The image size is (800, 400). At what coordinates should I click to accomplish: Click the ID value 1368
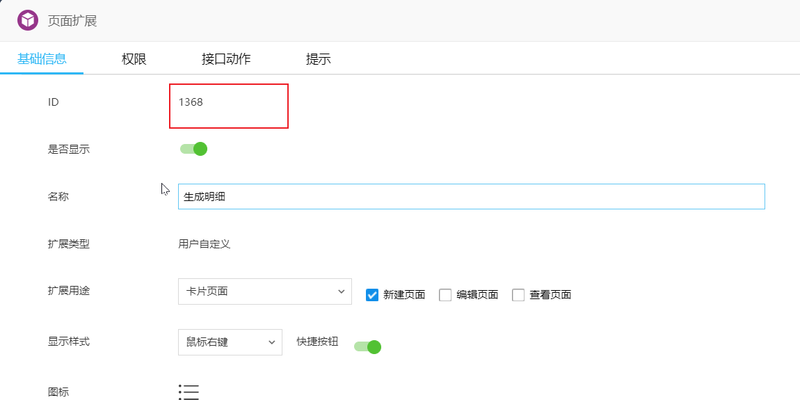click(x=191, y=102)
